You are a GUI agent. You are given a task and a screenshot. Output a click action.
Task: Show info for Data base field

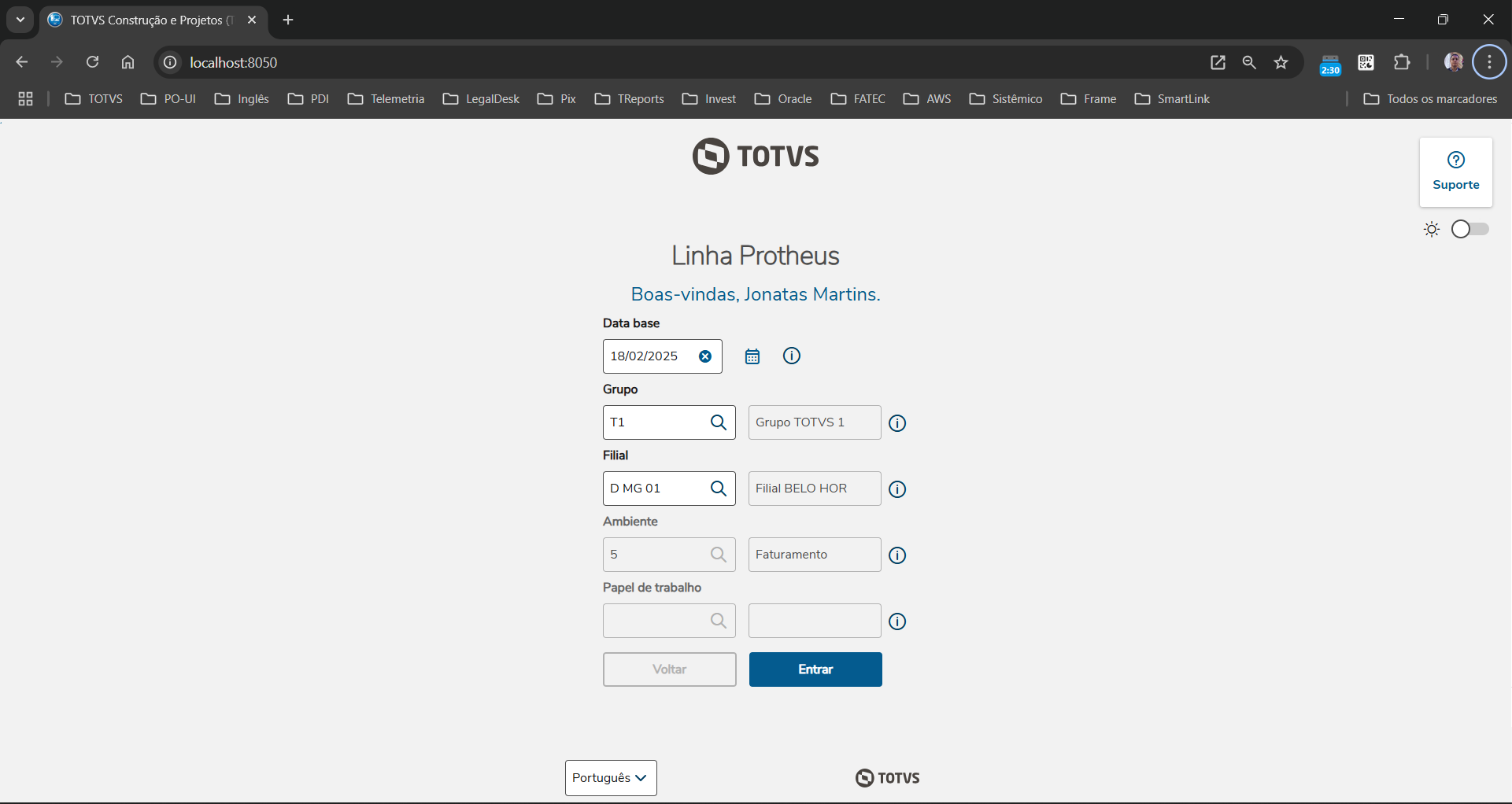(x=792, y=356)
